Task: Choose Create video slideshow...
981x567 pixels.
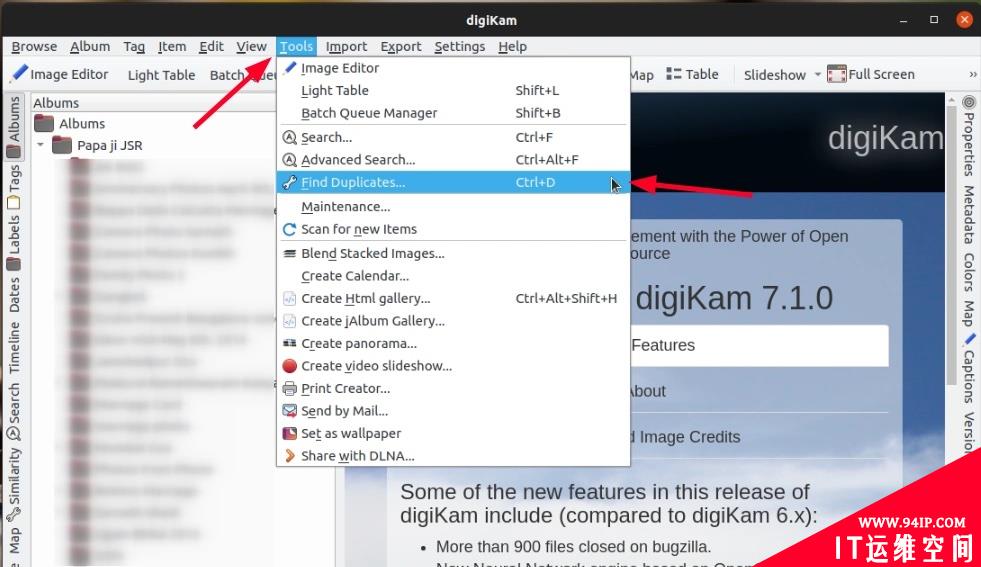Action: (x=453, y=366)
